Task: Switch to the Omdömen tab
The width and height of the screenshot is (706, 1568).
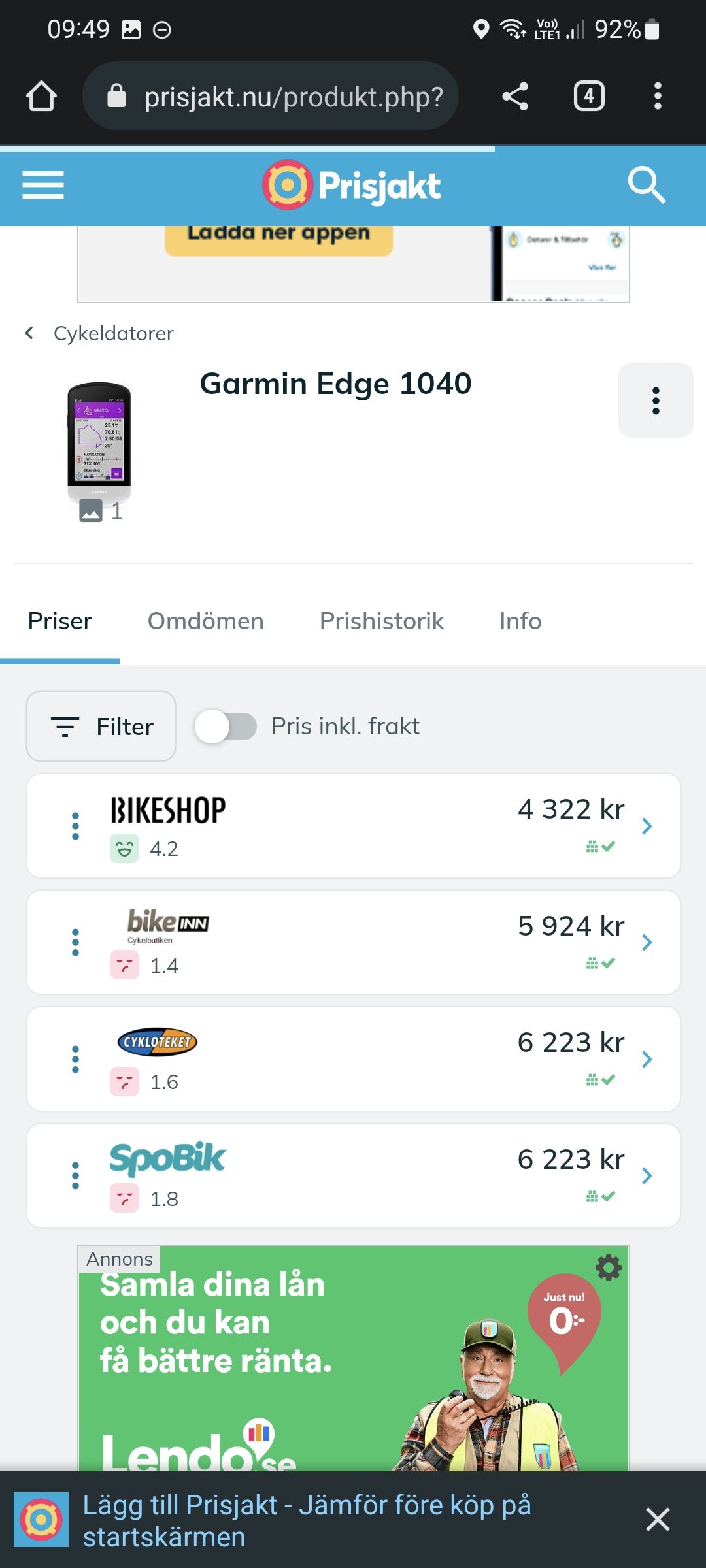Action: pyautogui.click(x=205, y=621)
